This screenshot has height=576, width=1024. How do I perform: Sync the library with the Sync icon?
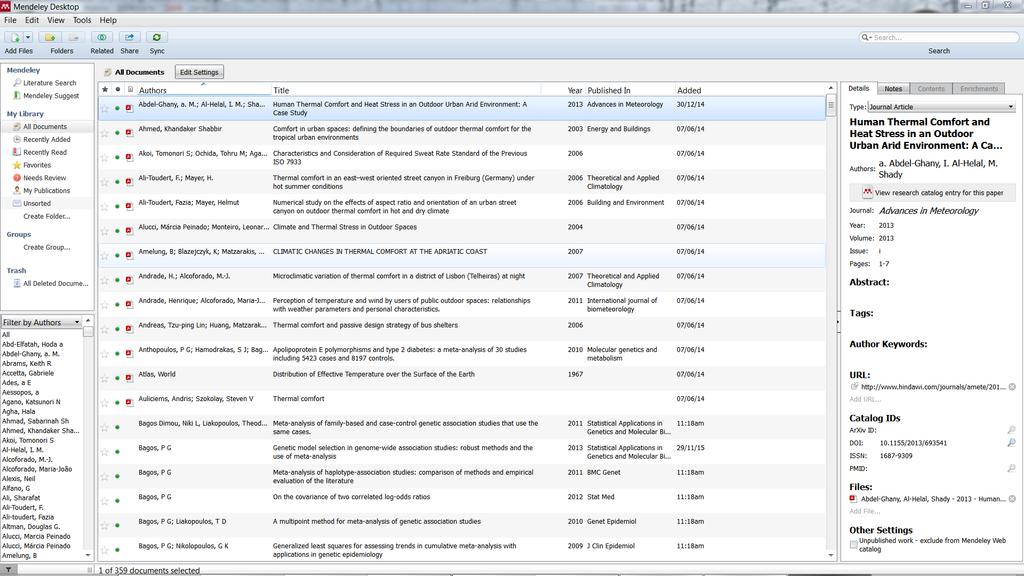tap(157, 37)
